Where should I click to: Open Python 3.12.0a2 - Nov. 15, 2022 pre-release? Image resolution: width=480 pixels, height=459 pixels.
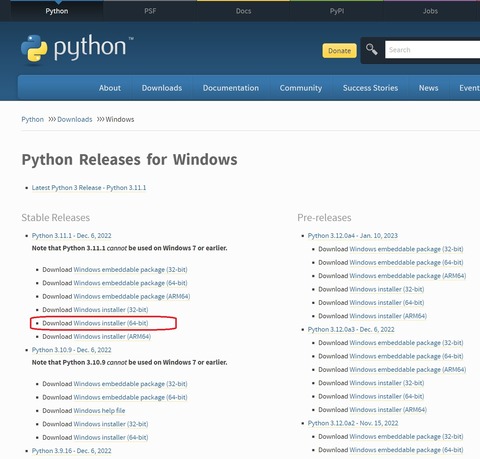click(x=353, y=423)
